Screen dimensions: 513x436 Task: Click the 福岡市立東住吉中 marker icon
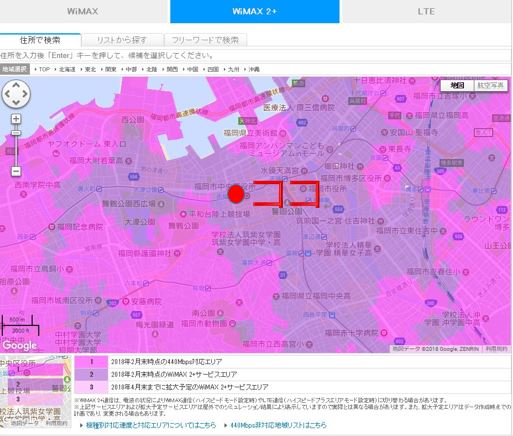pyautogui.click(x=443, y=230)
